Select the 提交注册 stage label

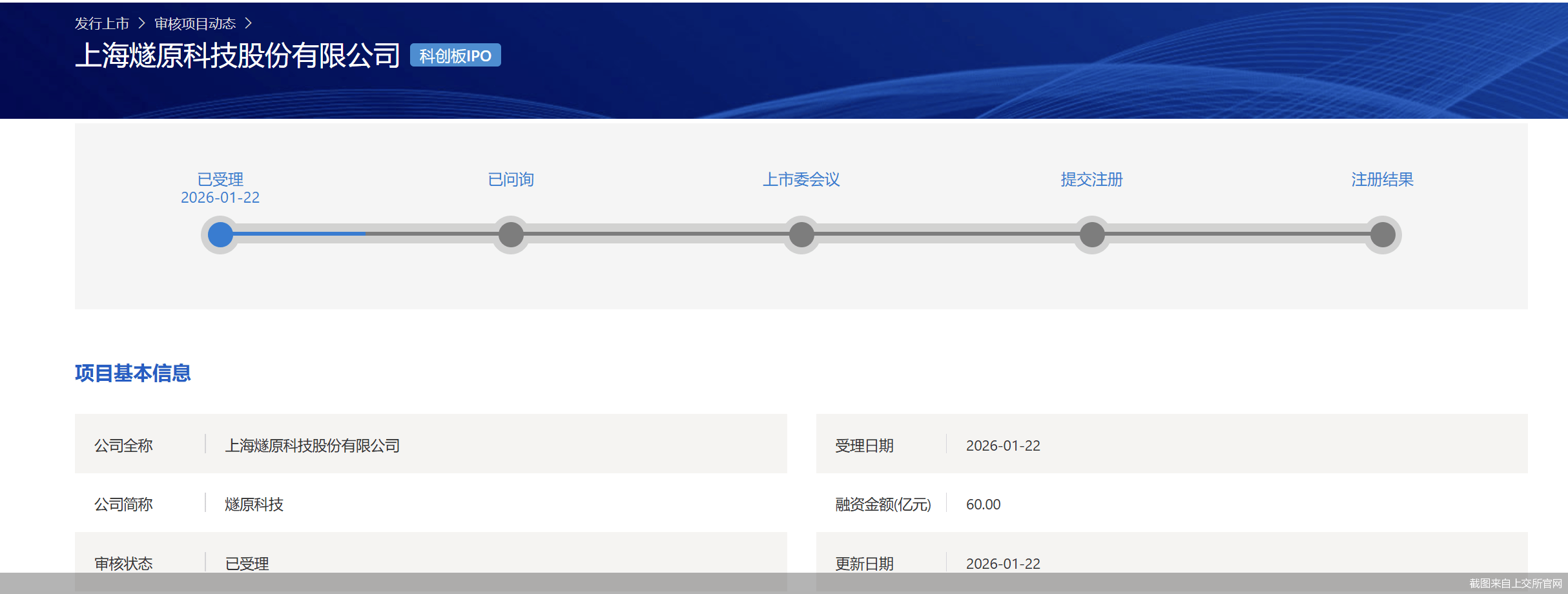pos(1092,179)
